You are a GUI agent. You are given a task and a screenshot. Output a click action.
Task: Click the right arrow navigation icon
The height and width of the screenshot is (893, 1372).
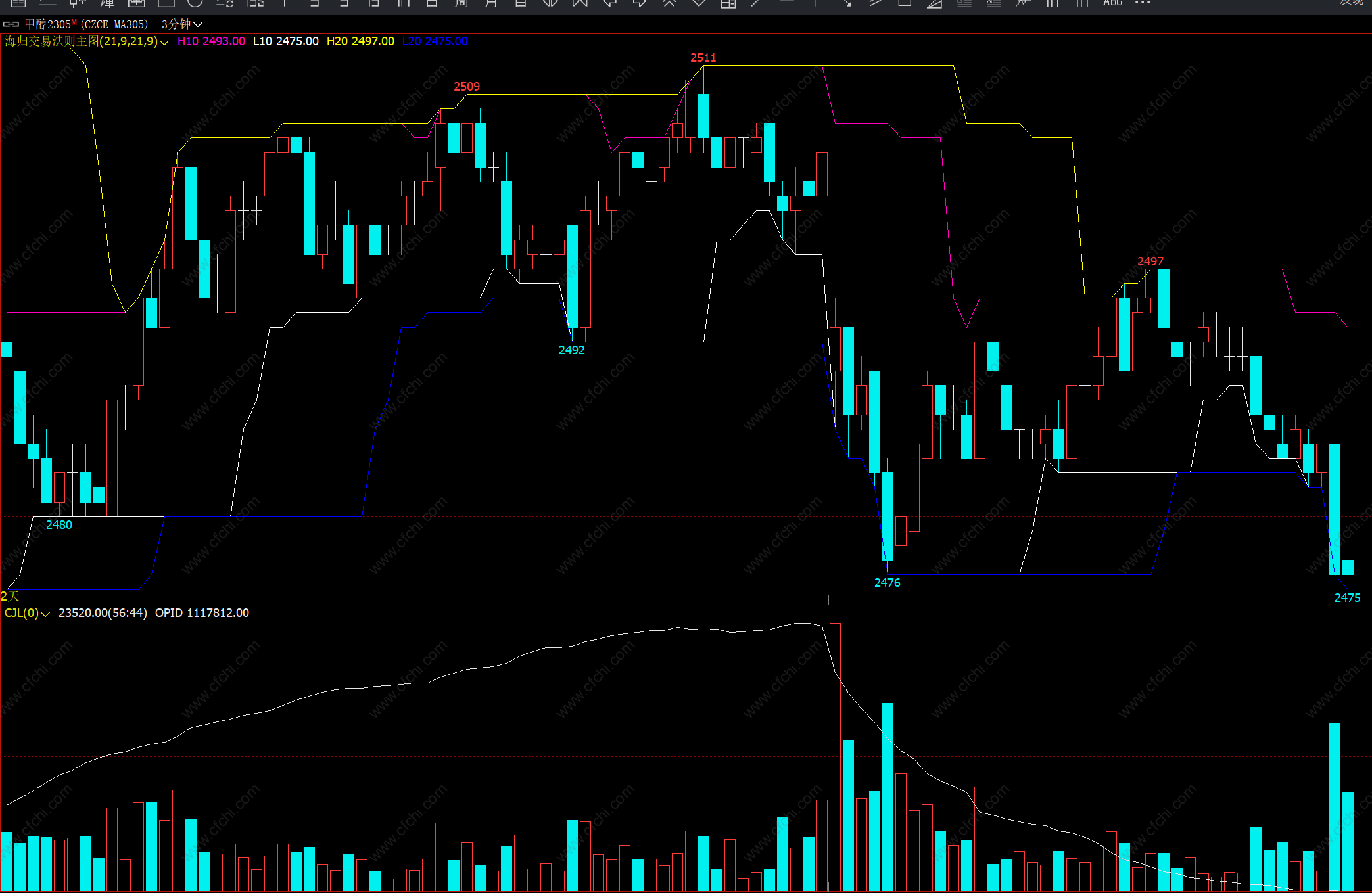point(639,3)
